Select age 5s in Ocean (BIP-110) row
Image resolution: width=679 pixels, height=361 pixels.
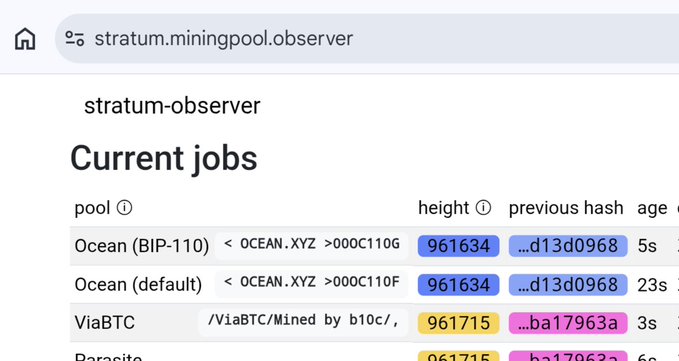tap(647, 246)
